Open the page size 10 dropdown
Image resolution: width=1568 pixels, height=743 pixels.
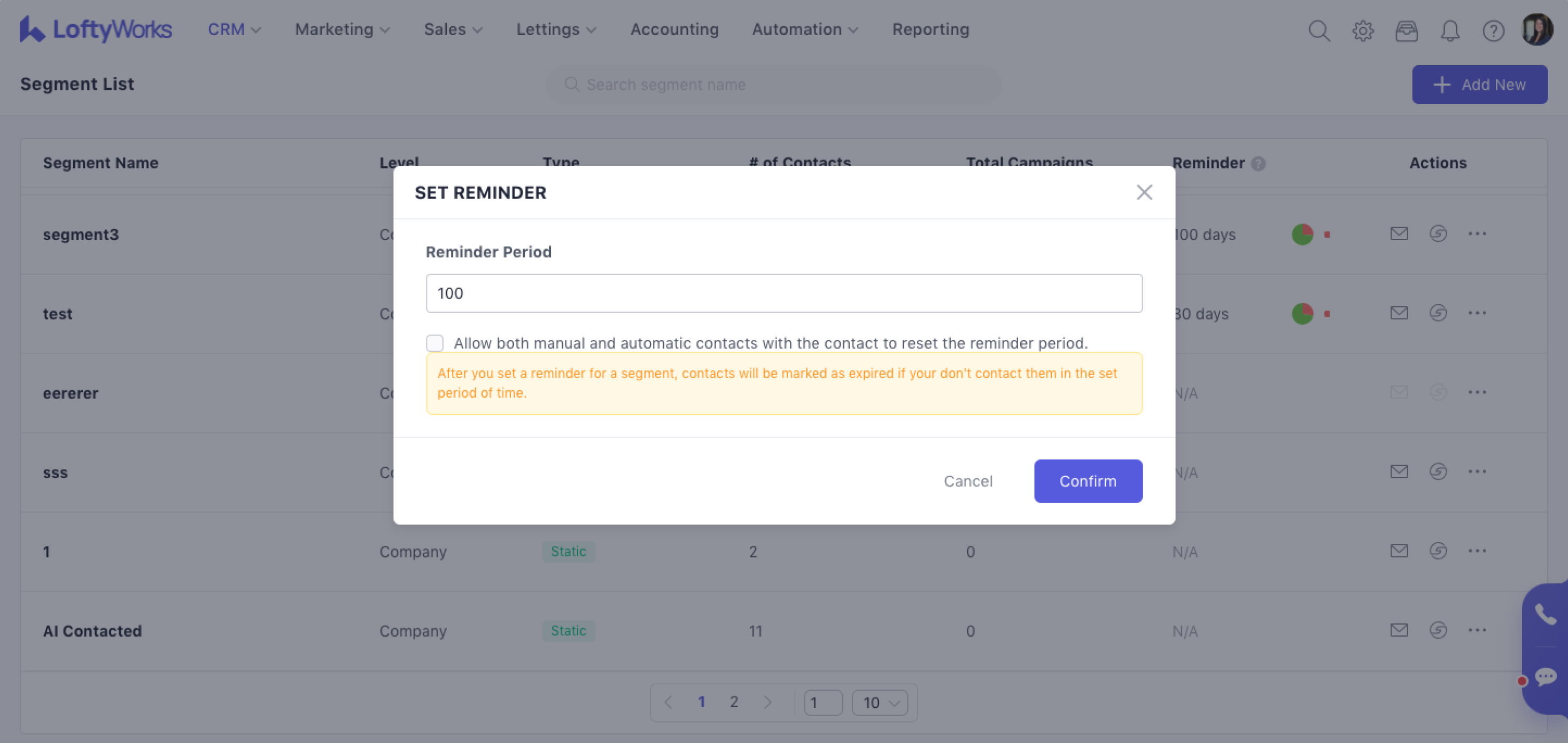tap(880, 703)
